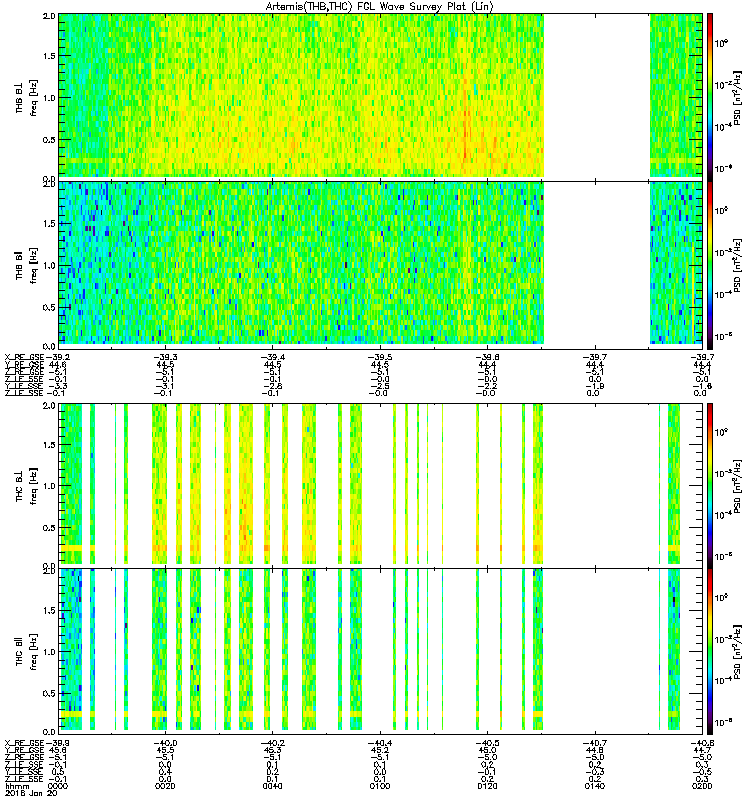
Task: Click the X_RE_GSE value "-40.5"
Action: [487, 743]
